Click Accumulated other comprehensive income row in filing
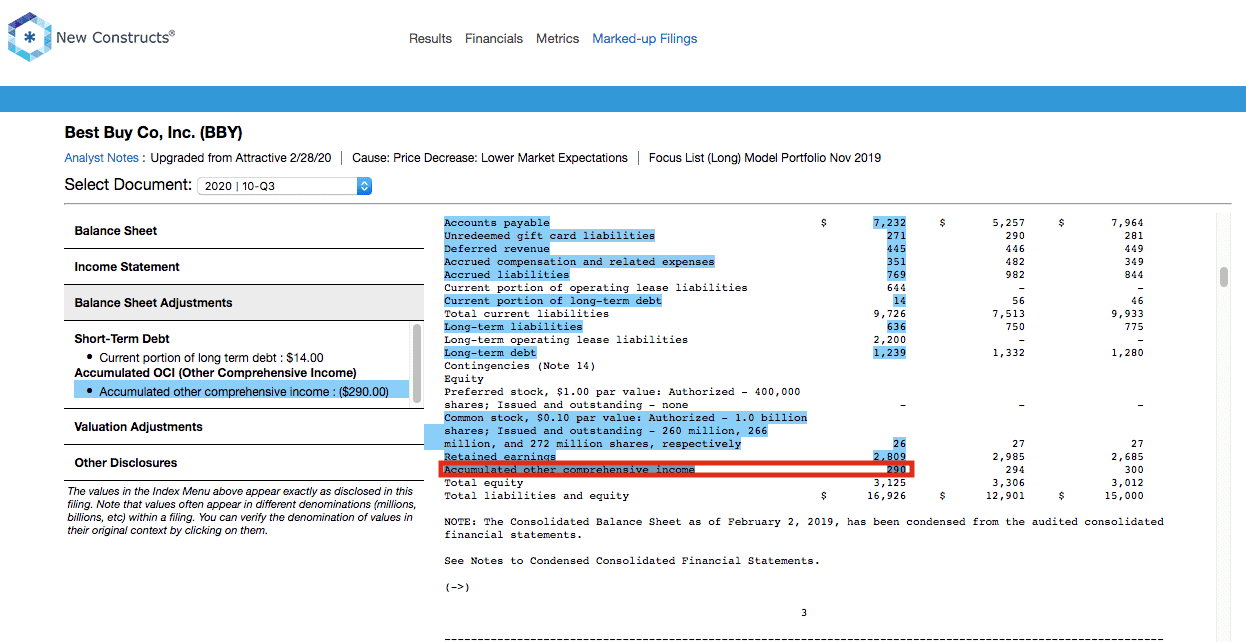 [x=676, y=470]
